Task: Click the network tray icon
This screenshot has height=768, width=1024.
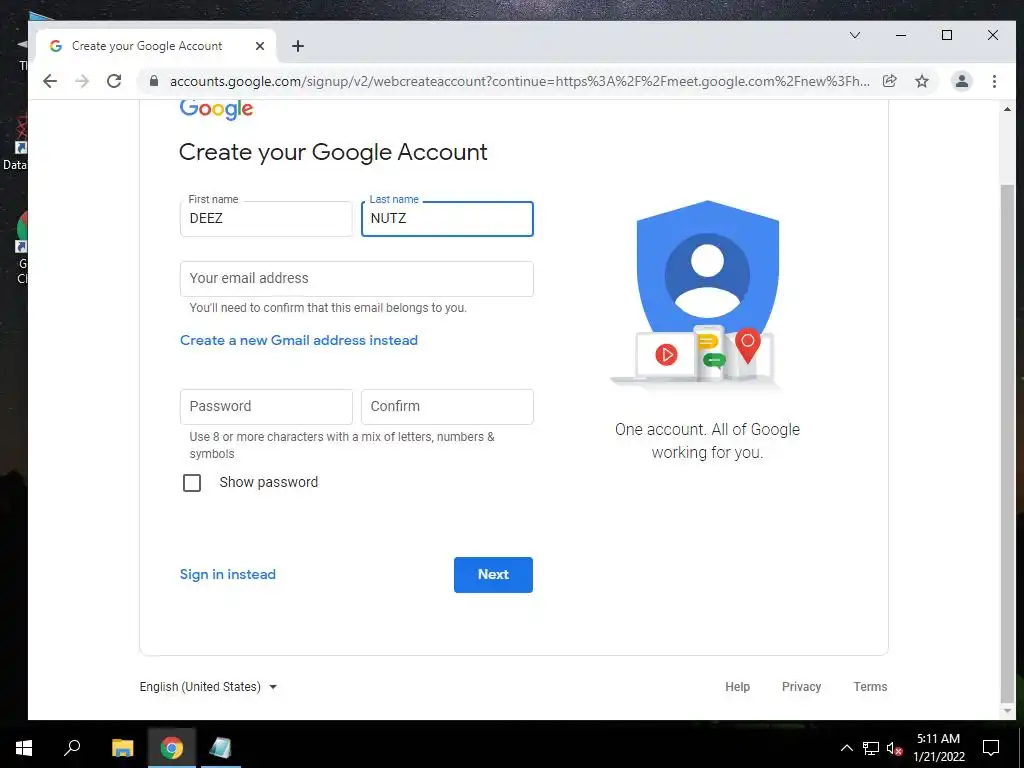Action: [871, 748]
